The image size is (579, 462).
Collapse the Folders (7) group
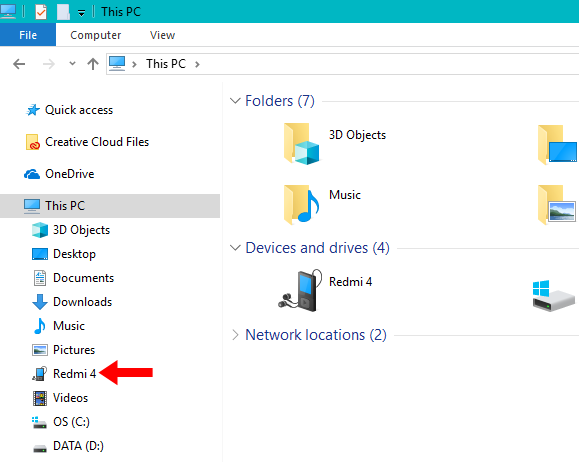pyautogui.click(x=235, y=101)
